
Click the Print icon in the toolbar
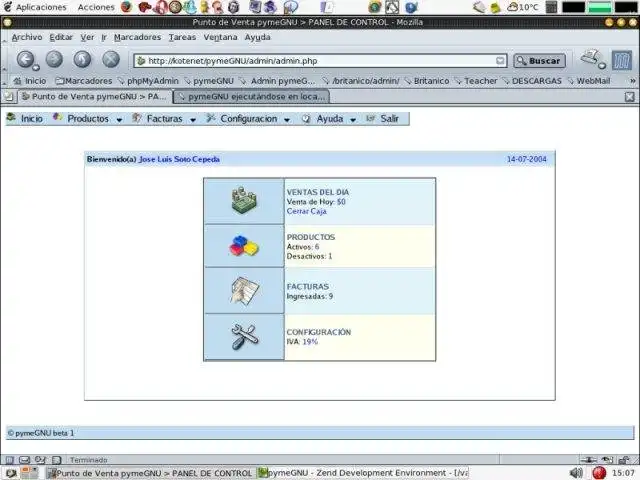592,59
